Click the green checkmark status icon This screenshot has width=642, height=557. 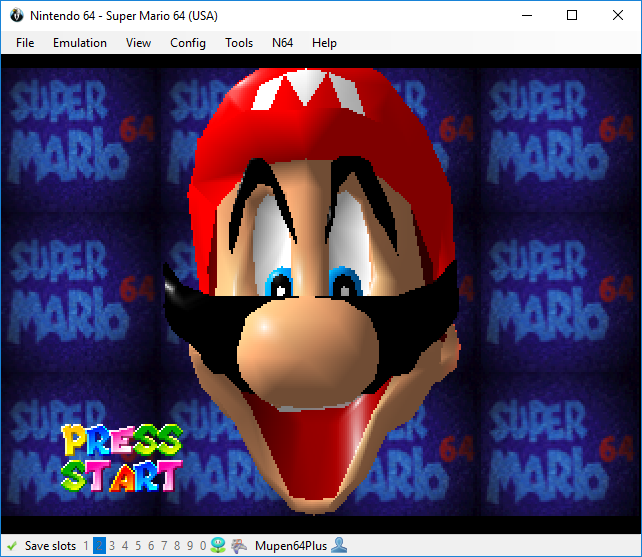pos(12,546)
